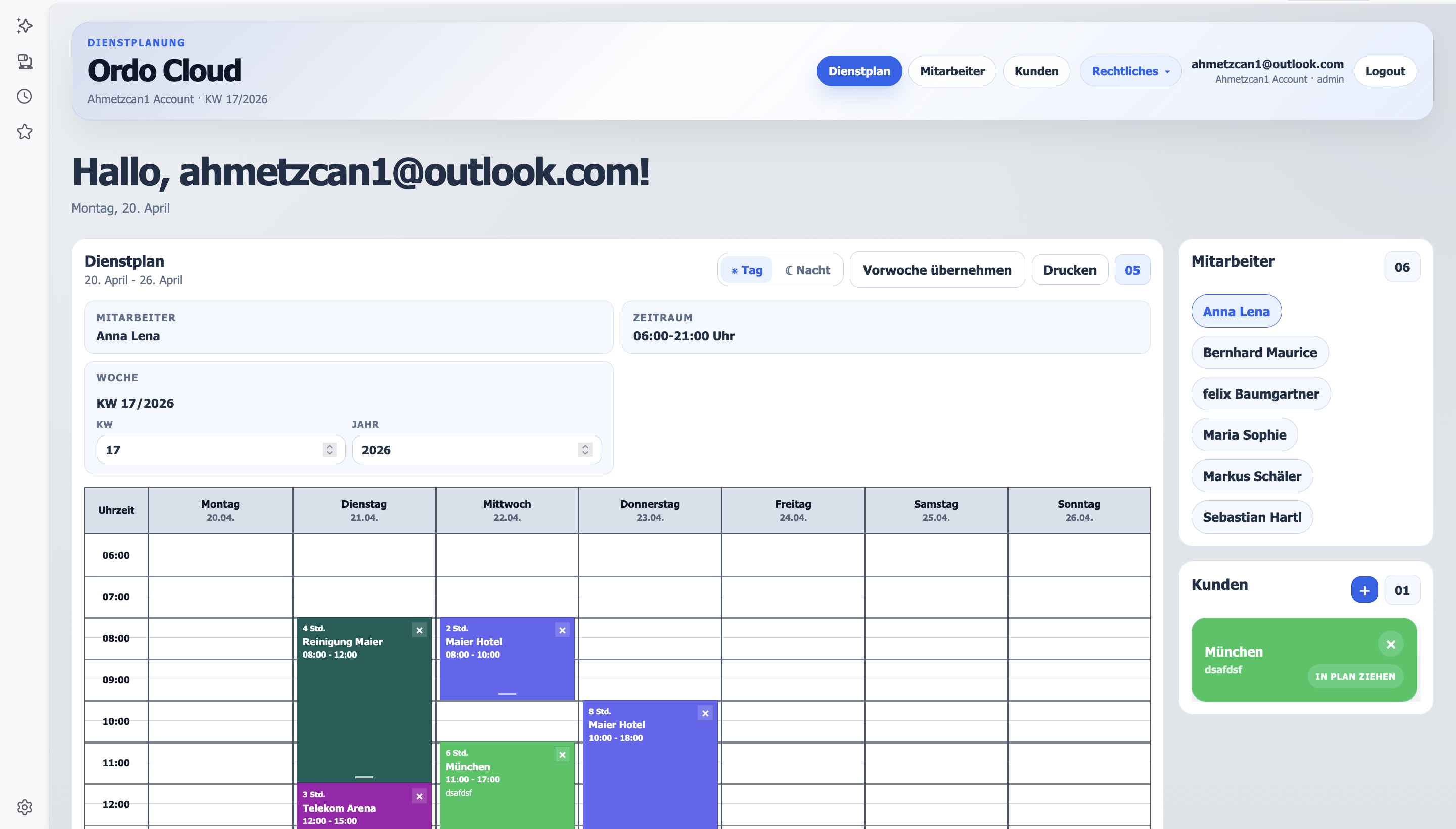Select employee felix Baumgartner
The height and width of the screenshot is (829, 1456).
[1261, 394]
